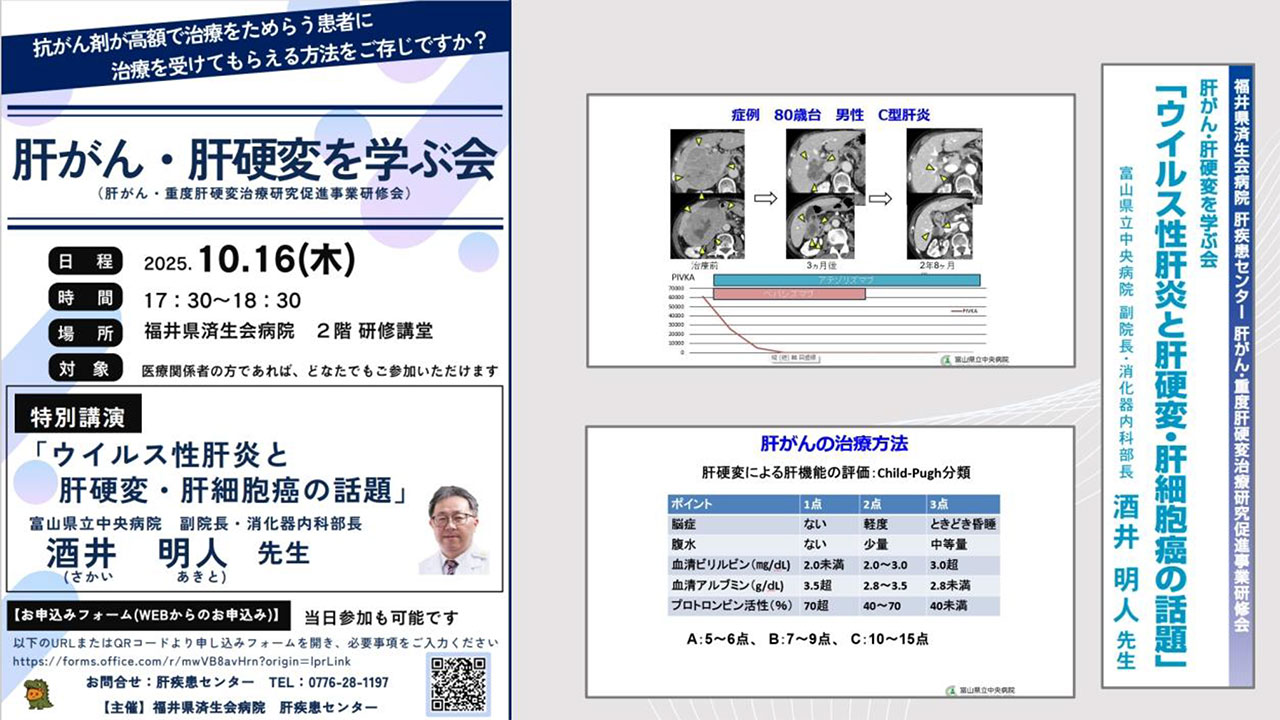Click the pink ベバシズマブ treatment bar
Screen dimensions: 1280x720
click(790, 296)
